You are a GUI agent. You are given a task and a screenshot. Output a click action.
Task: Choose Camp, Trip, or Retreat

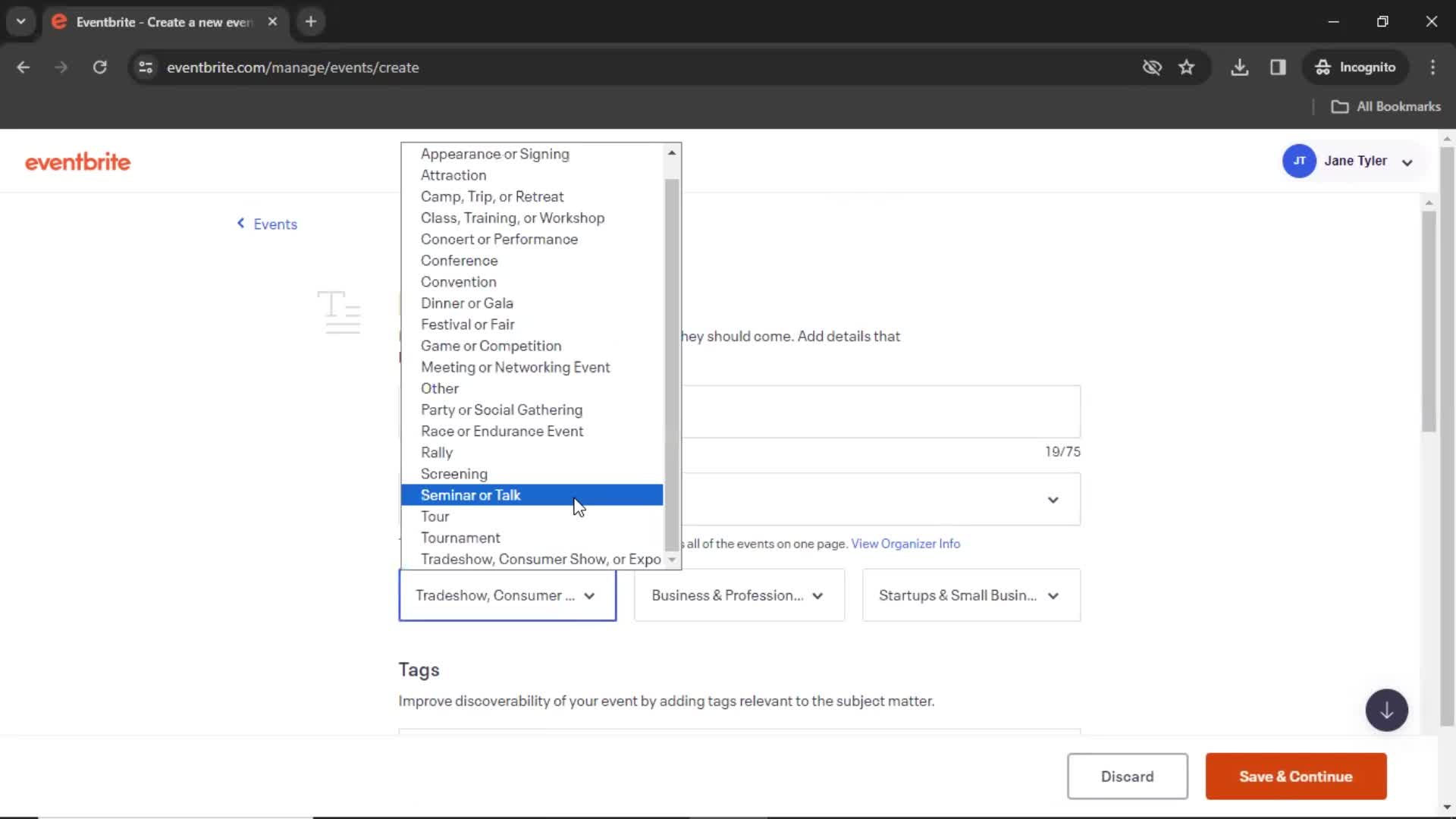click(x=532, y=196)
